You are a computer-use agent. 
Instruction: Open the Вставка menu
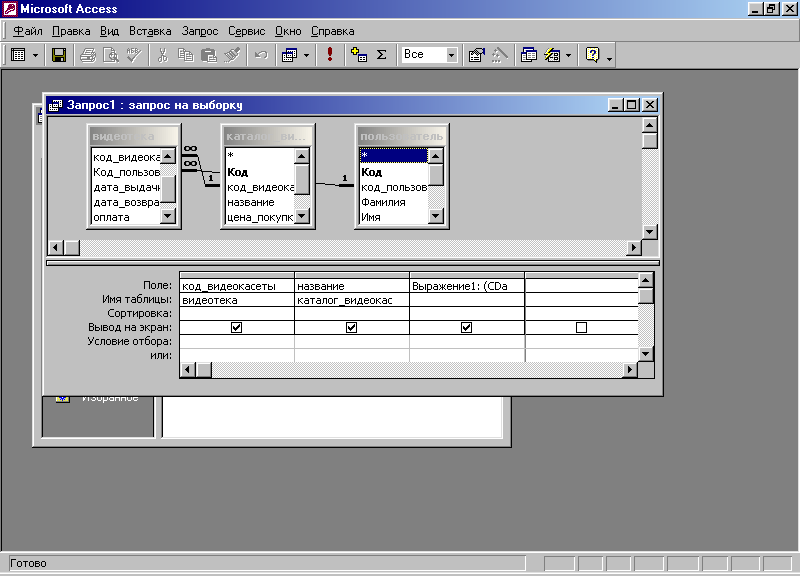click(x=150, y=31)
